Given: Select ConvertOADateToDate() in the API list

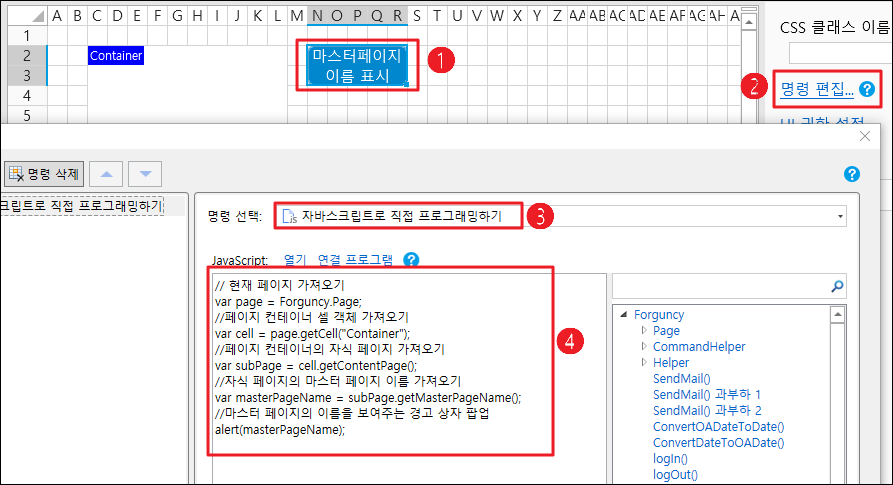Looking at the screenshot, I should click(718, 427).
